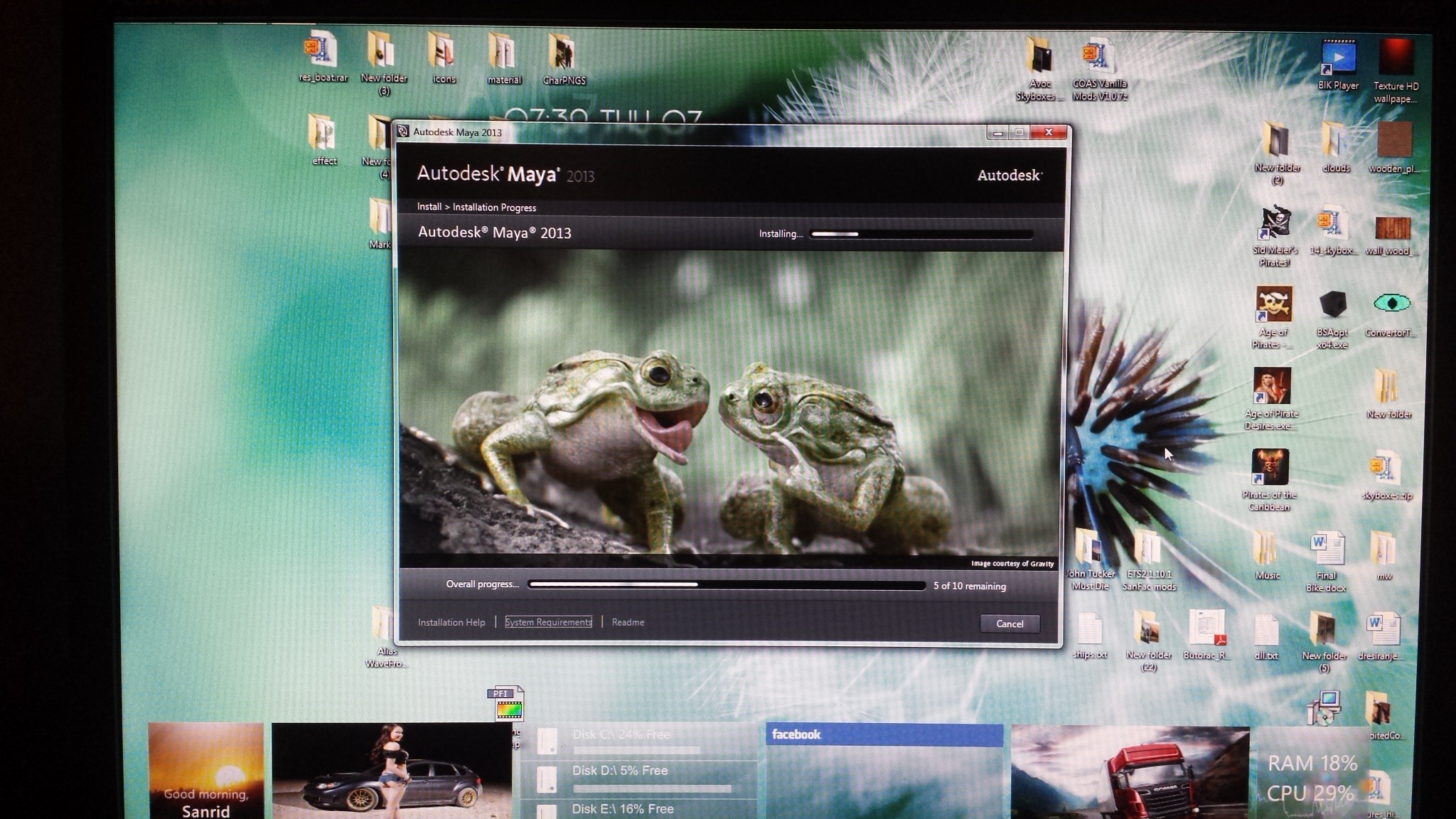Select the PFI image file icon
This screenshot has width=1456, height=819.
coord(506,703)
